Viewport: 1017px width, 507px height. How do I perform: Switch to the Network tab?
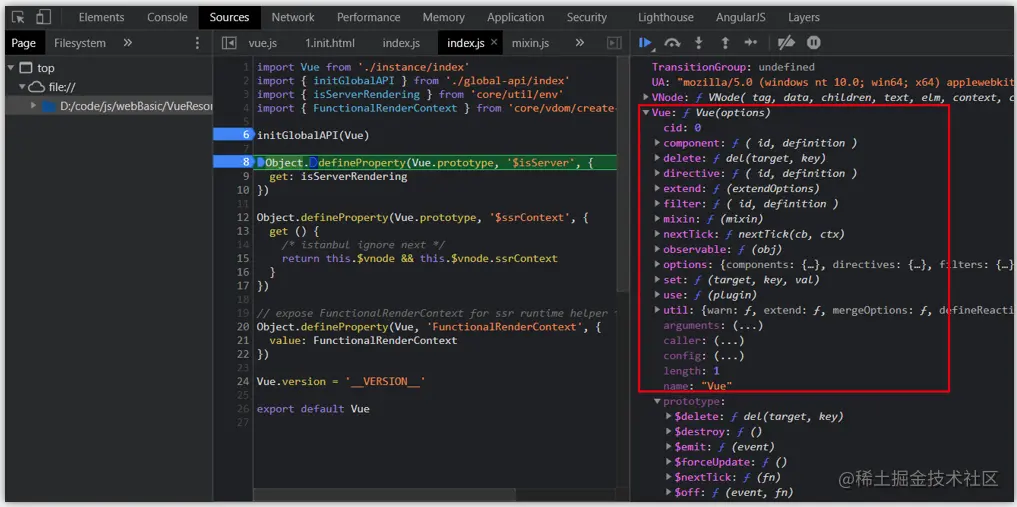point(293,18)
